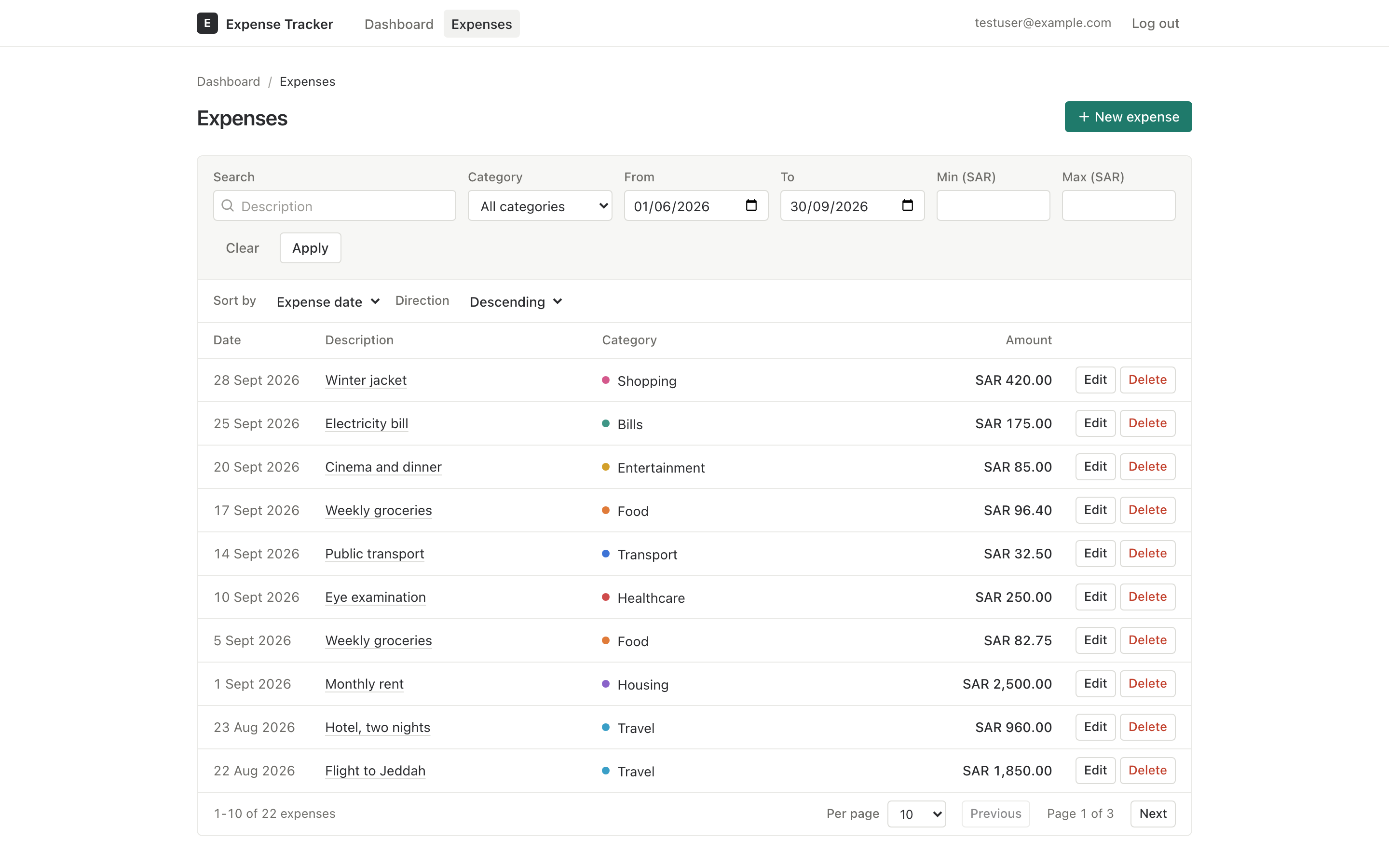Image resolution: width=1389 pixels, height=868 pixels.
Task: Click the To date field
Action: point(852,205)
